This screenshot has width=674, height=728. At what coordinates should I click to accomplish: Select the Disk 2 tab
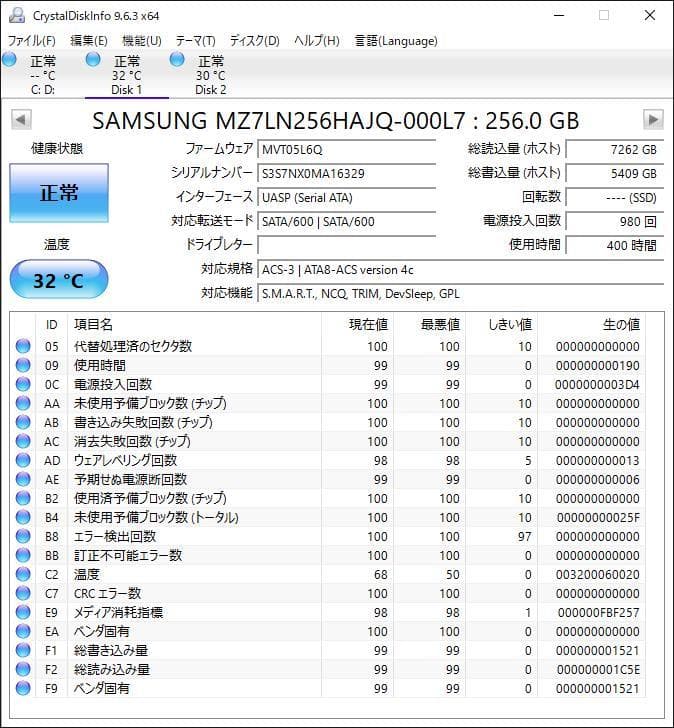[x=210, y=75]
